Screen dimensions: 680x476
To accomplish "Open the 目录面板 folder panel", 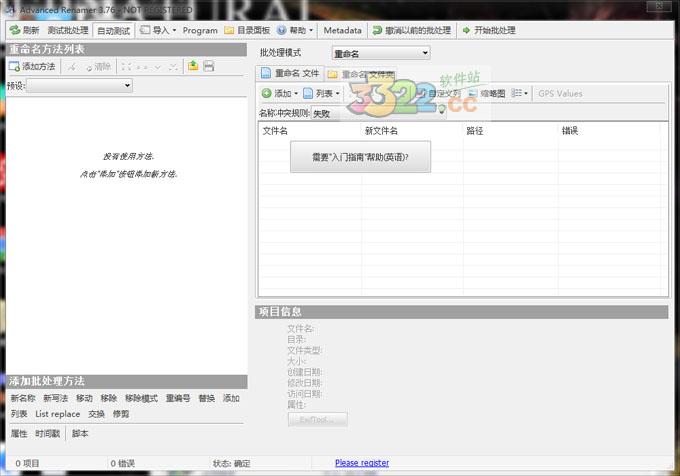I will (247, 30).
